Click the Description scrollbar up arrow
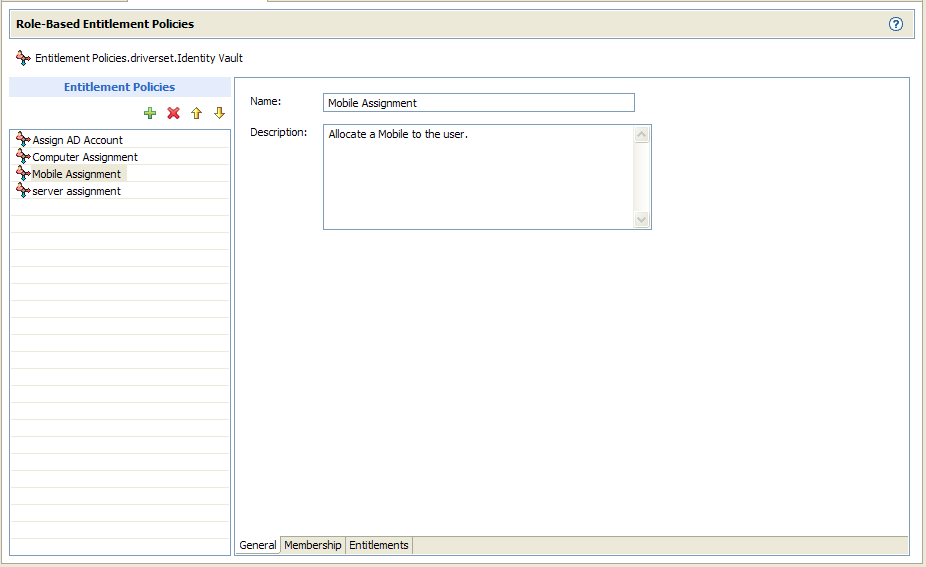Screen dimensions: 926x567 (641, 135)
